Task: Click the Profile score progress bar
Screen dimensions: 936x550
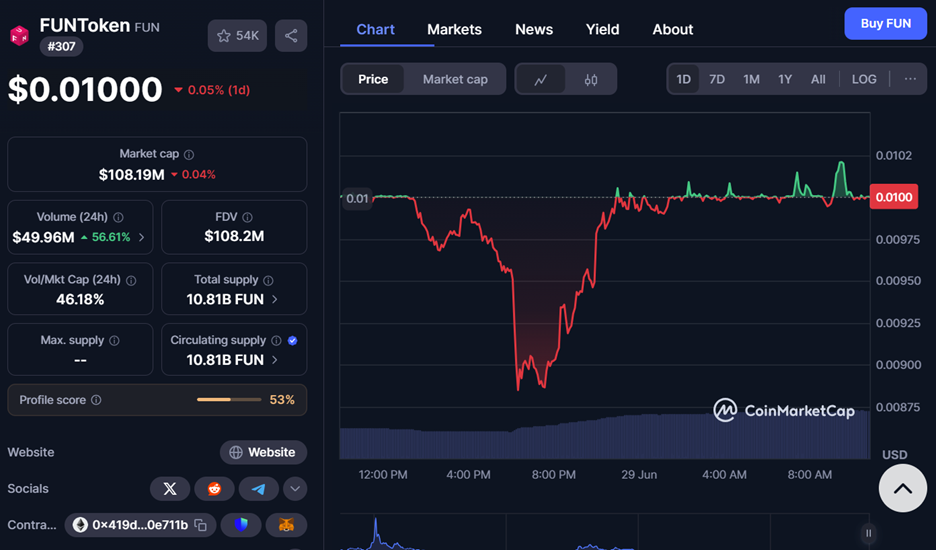Action: pyautogui.click(x=228, y=400)
